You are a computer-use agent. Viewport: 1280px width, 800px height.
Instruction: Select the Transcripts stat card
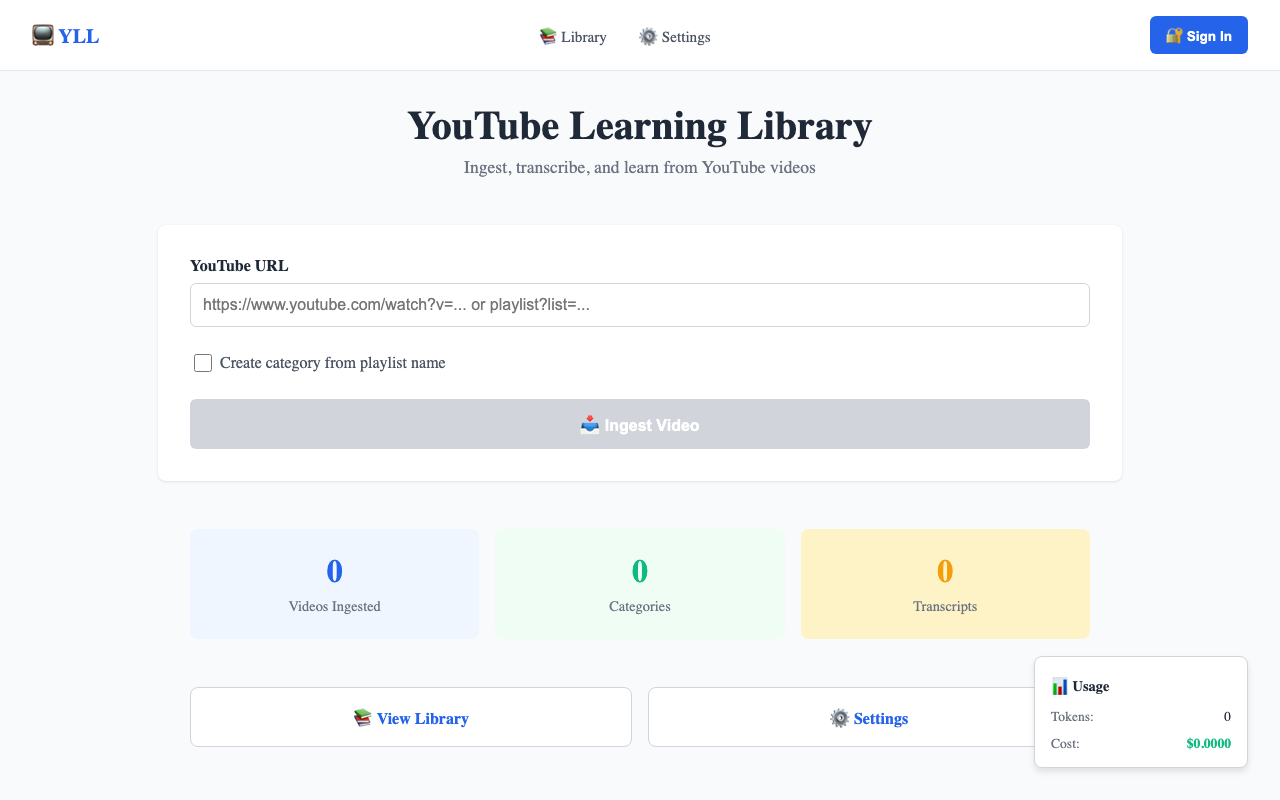coord(945,584)
